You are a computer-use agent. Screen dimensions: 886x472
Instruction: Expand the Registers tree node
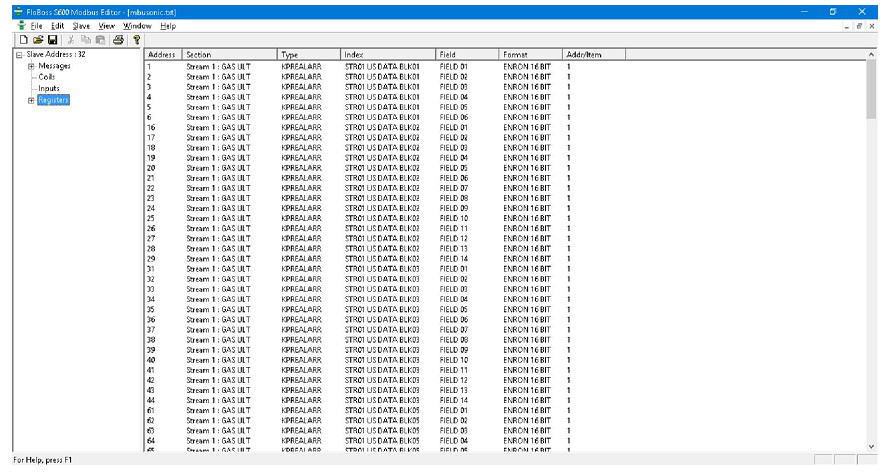[31, 101]
